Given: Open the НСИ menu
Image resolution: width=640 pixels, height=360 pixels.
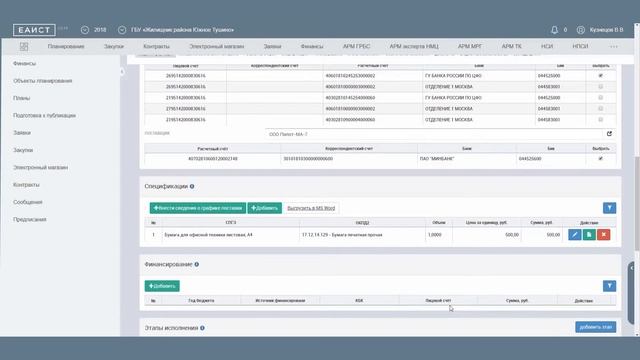Looking at the screenshot, I should pyautogui.click(x=547, y=47).
